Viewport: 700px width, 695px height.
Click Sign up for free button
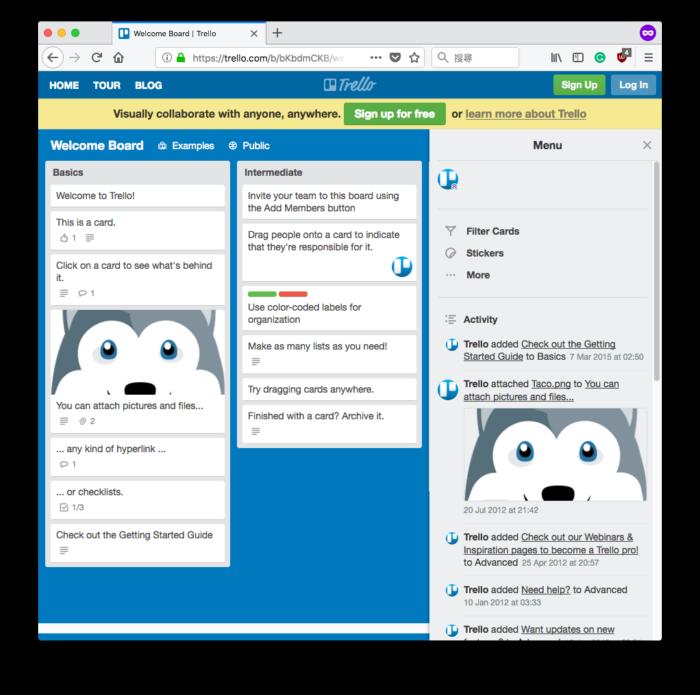point(395,114)
